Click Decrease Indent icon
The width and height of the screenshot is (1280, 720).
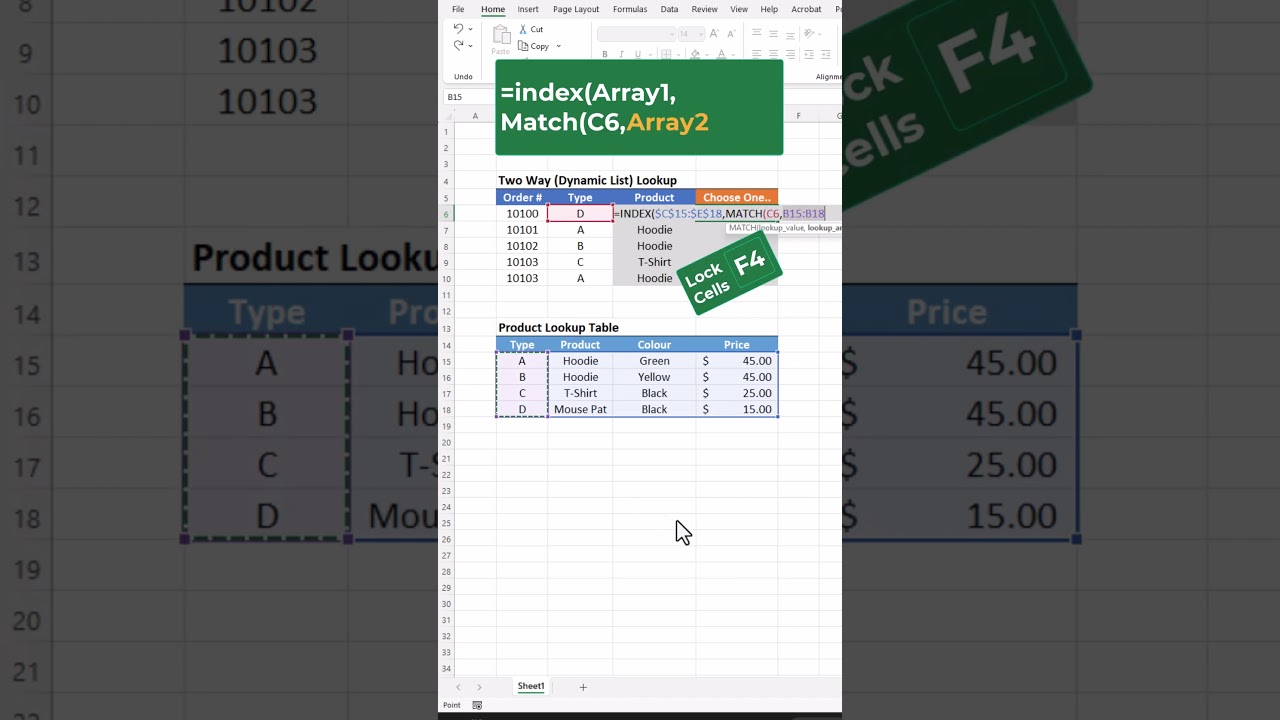[808, 54]
